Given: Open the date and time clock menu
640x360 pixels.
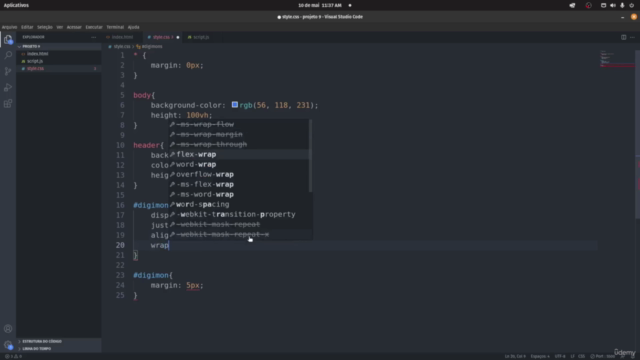Looking at the screenshot, I should 320,5.
